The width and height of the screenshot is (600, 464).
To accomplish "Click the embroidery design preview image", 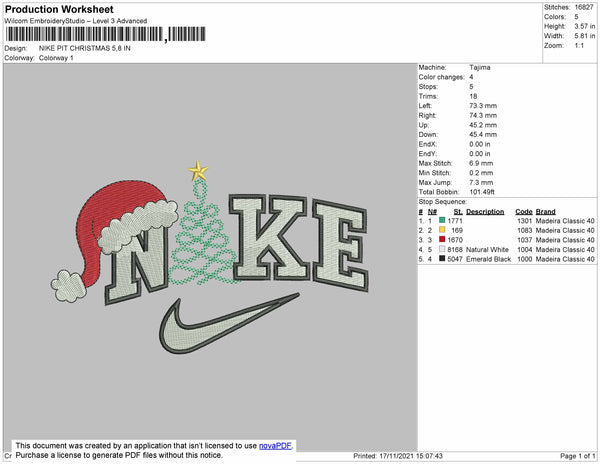I will click(x=210, y=257).
